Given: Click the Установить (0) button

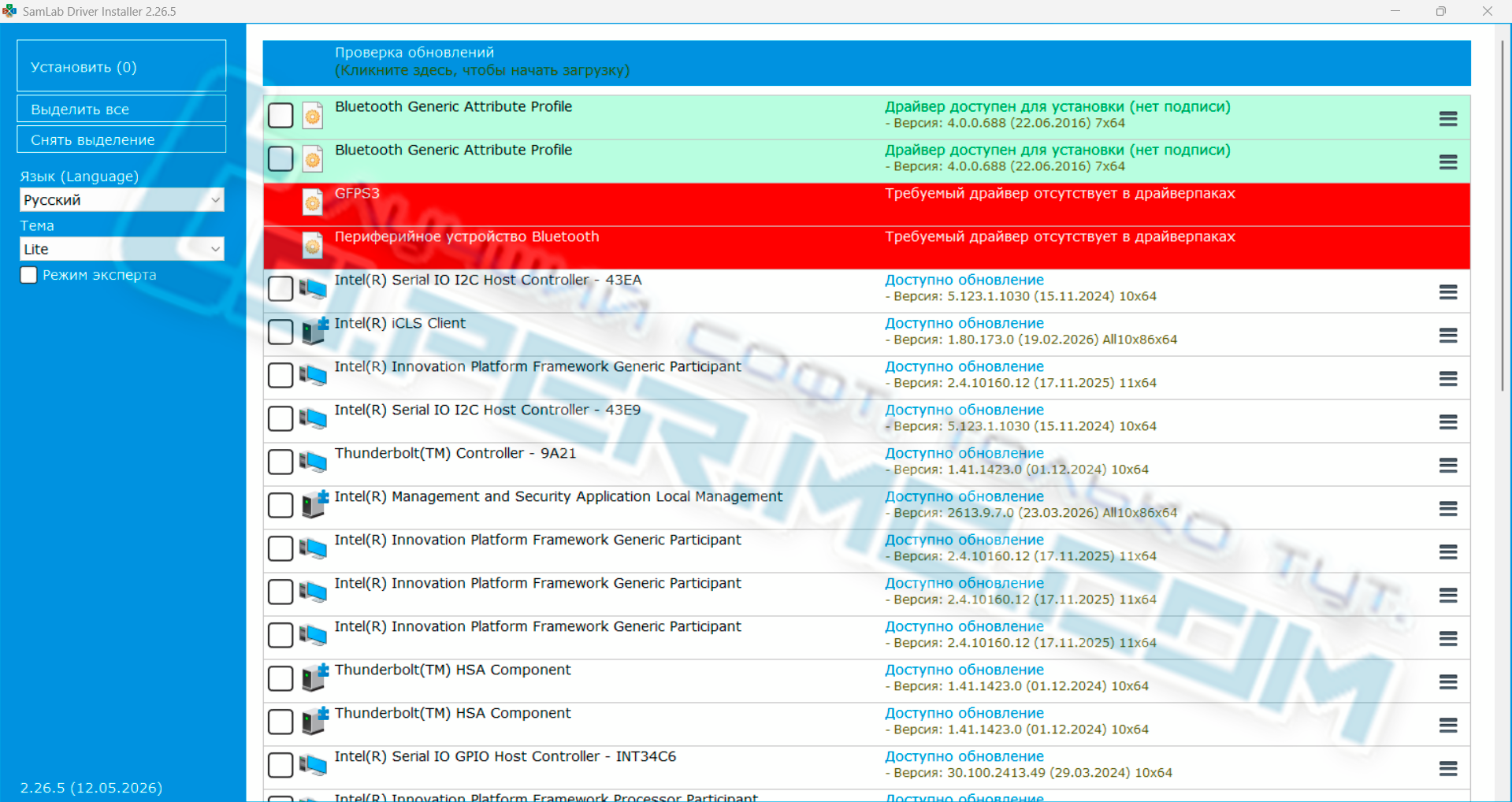Looking at the screenshot, I should (x=121, y=66).
